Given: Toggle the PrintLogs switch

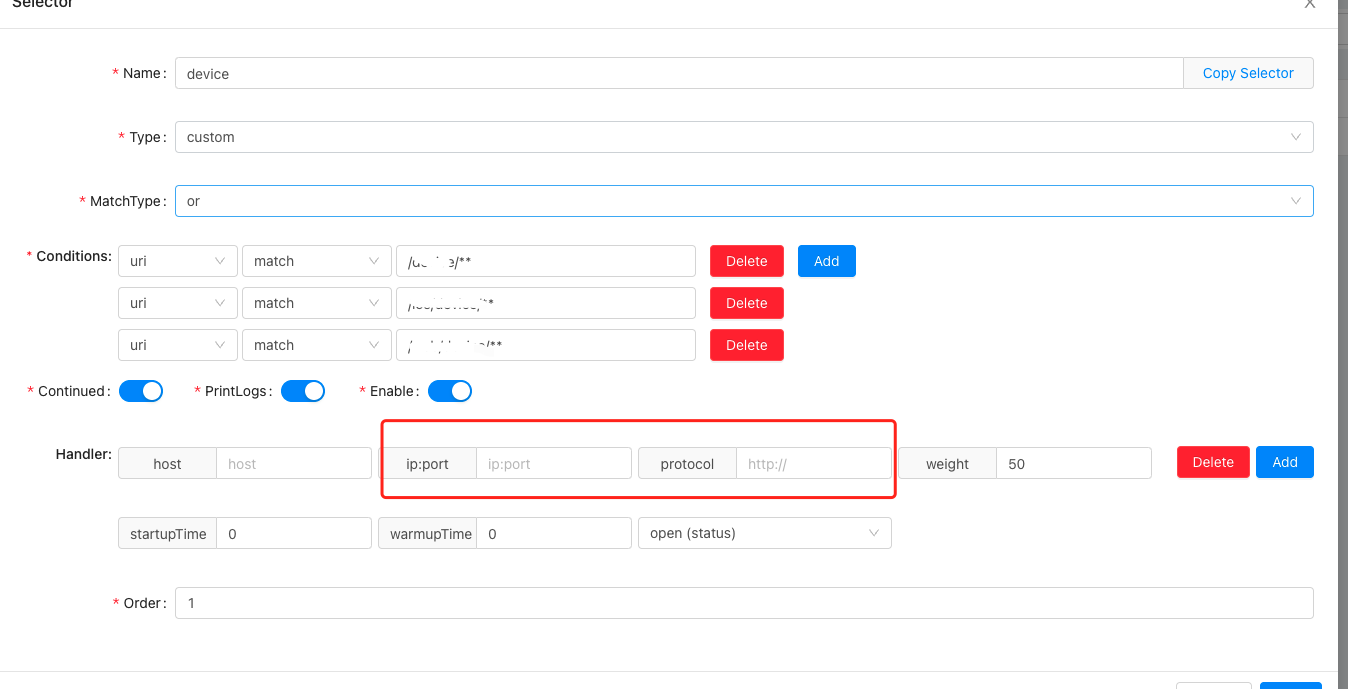Looking at the screenshot, I should click(x=303, y=391).
